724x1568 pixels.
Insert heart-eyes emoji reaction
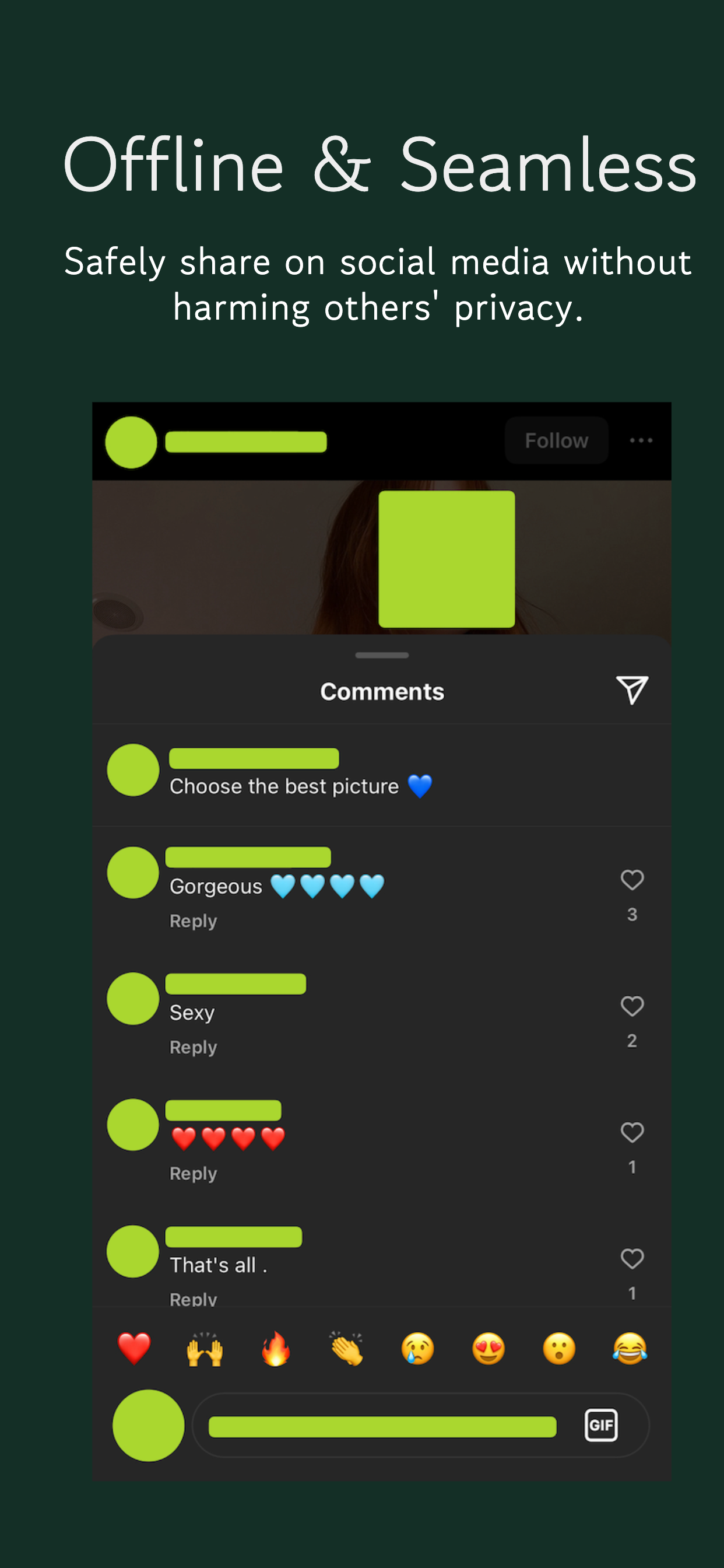tap(488, 1347)
